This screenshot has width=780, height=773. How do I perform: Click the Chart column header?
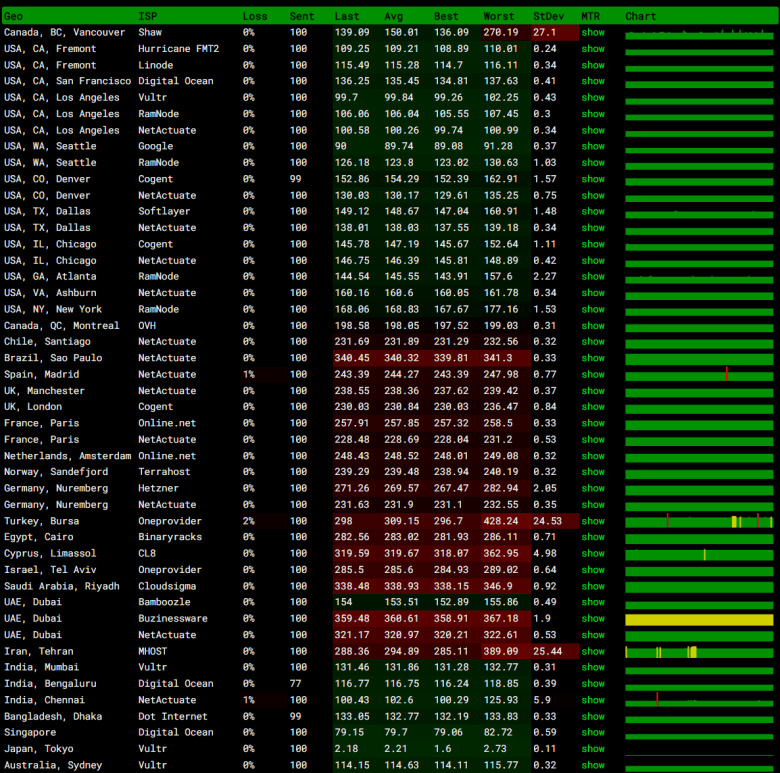pyautogui.click(x=641, y=16)
